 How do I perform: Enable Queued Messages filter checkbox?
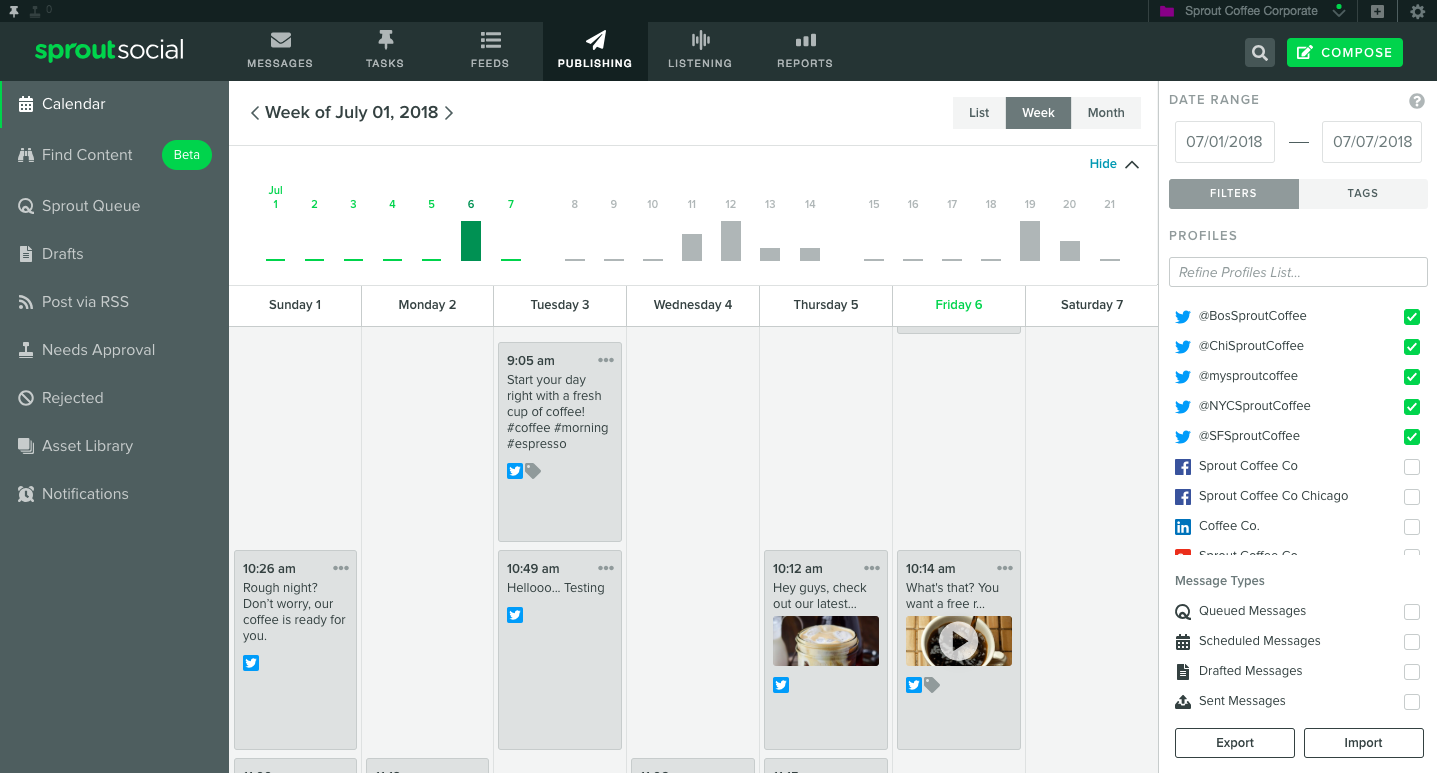click(1412, 612)
